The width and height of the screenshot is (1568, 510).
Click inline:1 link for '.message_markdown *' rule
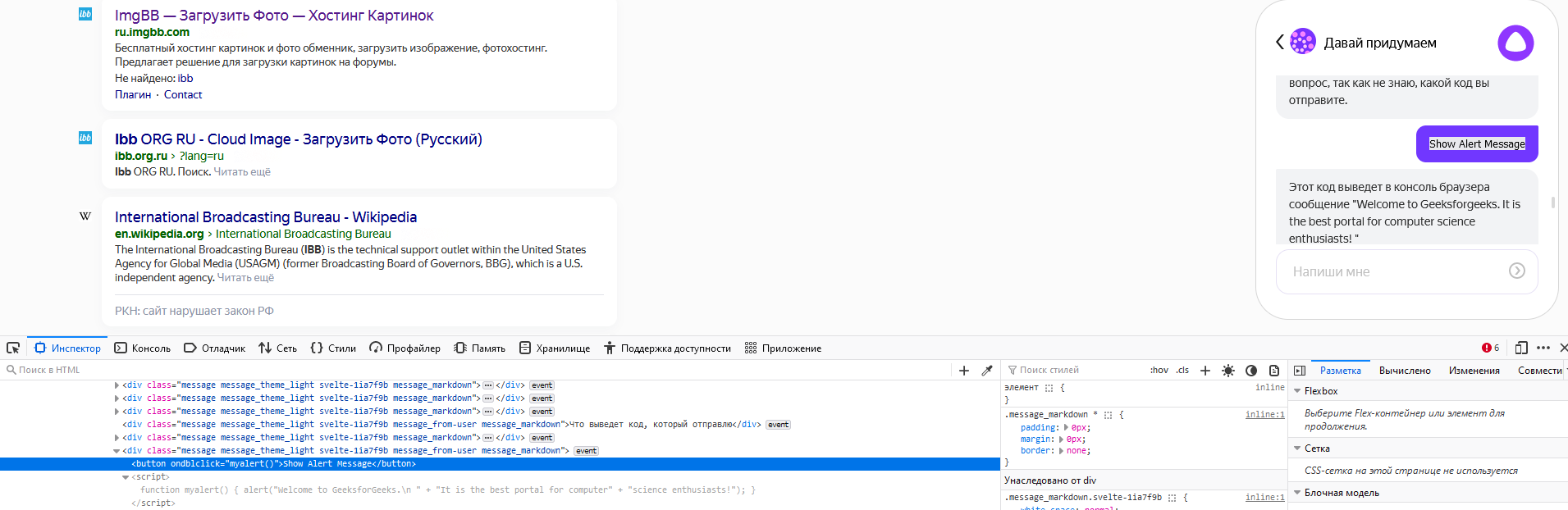(x=1265, y=415)
